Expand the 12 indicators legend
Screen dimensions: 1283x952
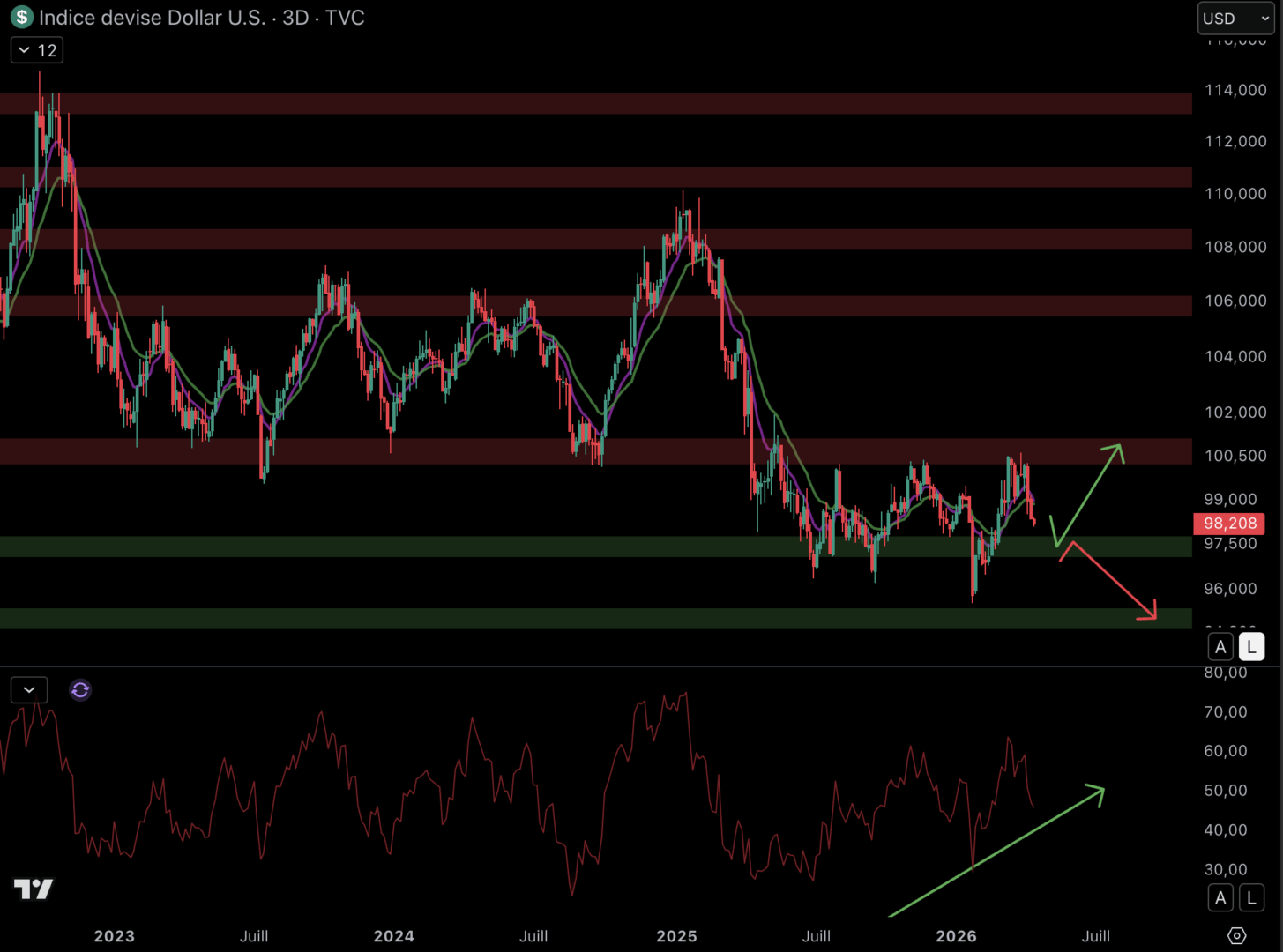[37, 51]
